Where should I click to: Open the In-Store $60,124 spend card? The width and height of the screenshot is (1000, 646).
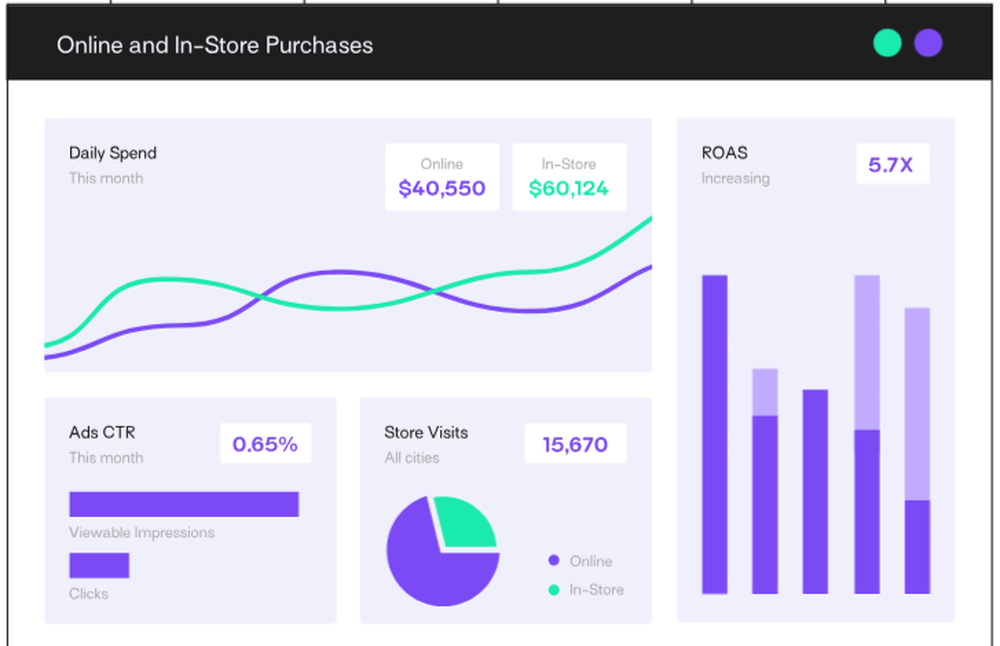(x=569, y=177)
